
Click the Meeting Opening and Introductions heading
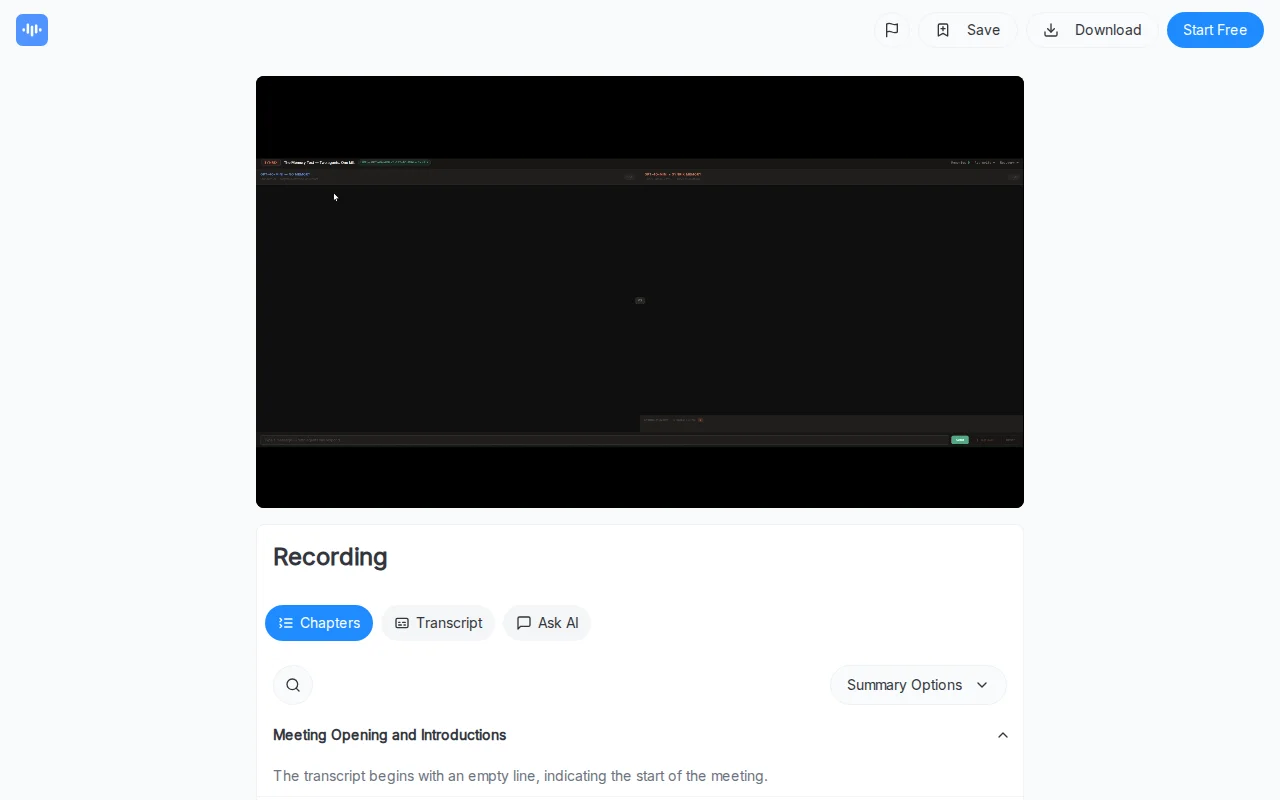tap(390, 735)
